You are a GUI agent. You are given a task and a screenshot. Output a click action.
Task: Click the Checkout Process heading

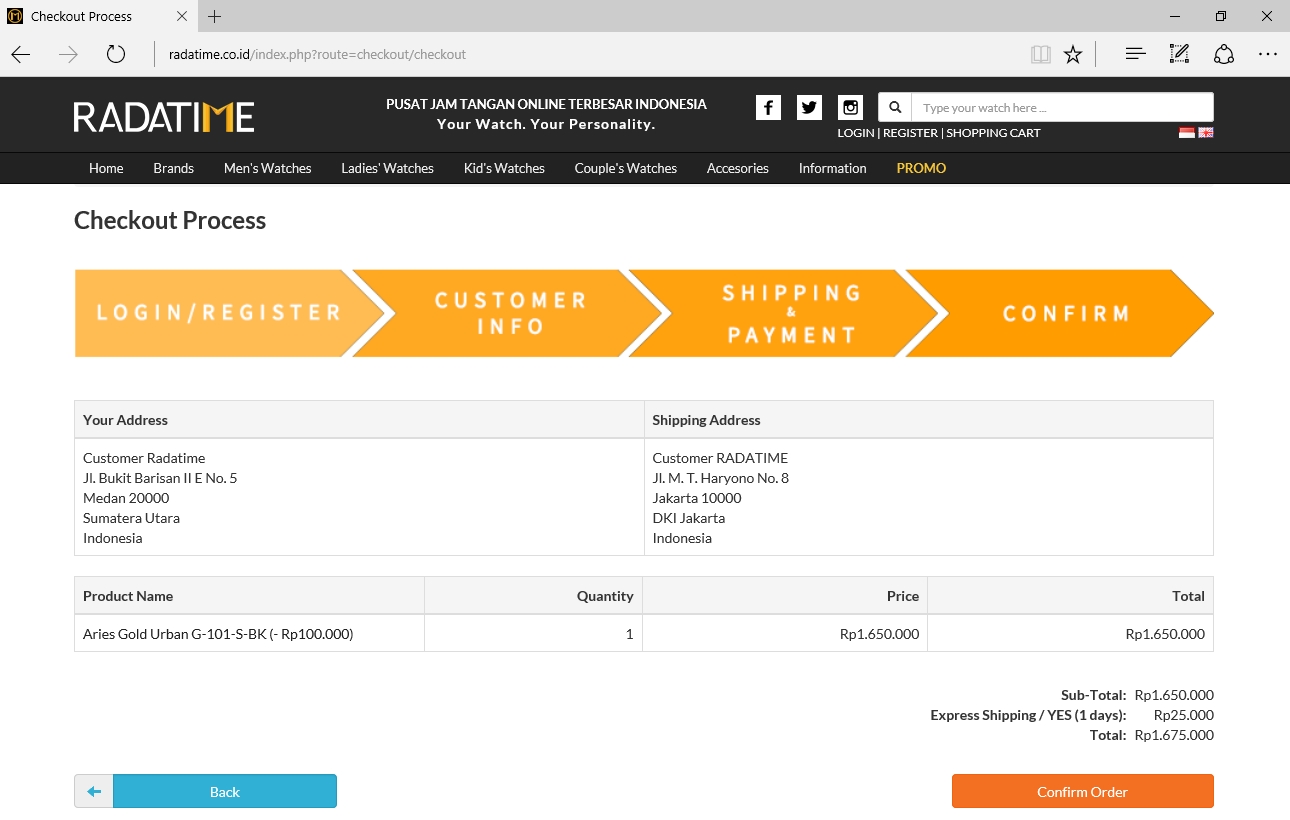coord(170,221)
